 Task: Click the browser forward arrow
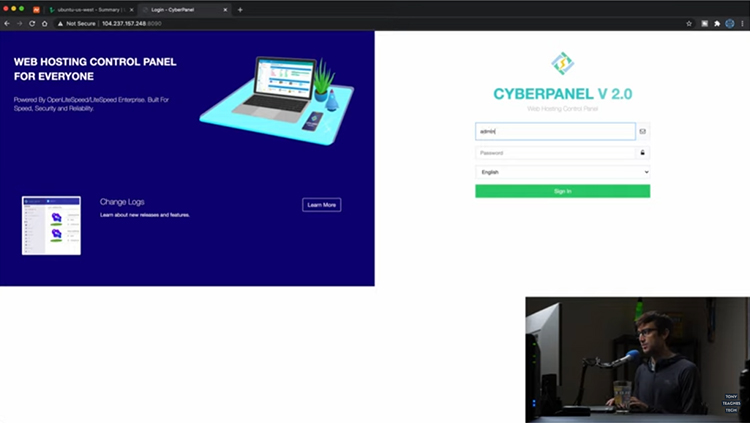coord(20,23)
